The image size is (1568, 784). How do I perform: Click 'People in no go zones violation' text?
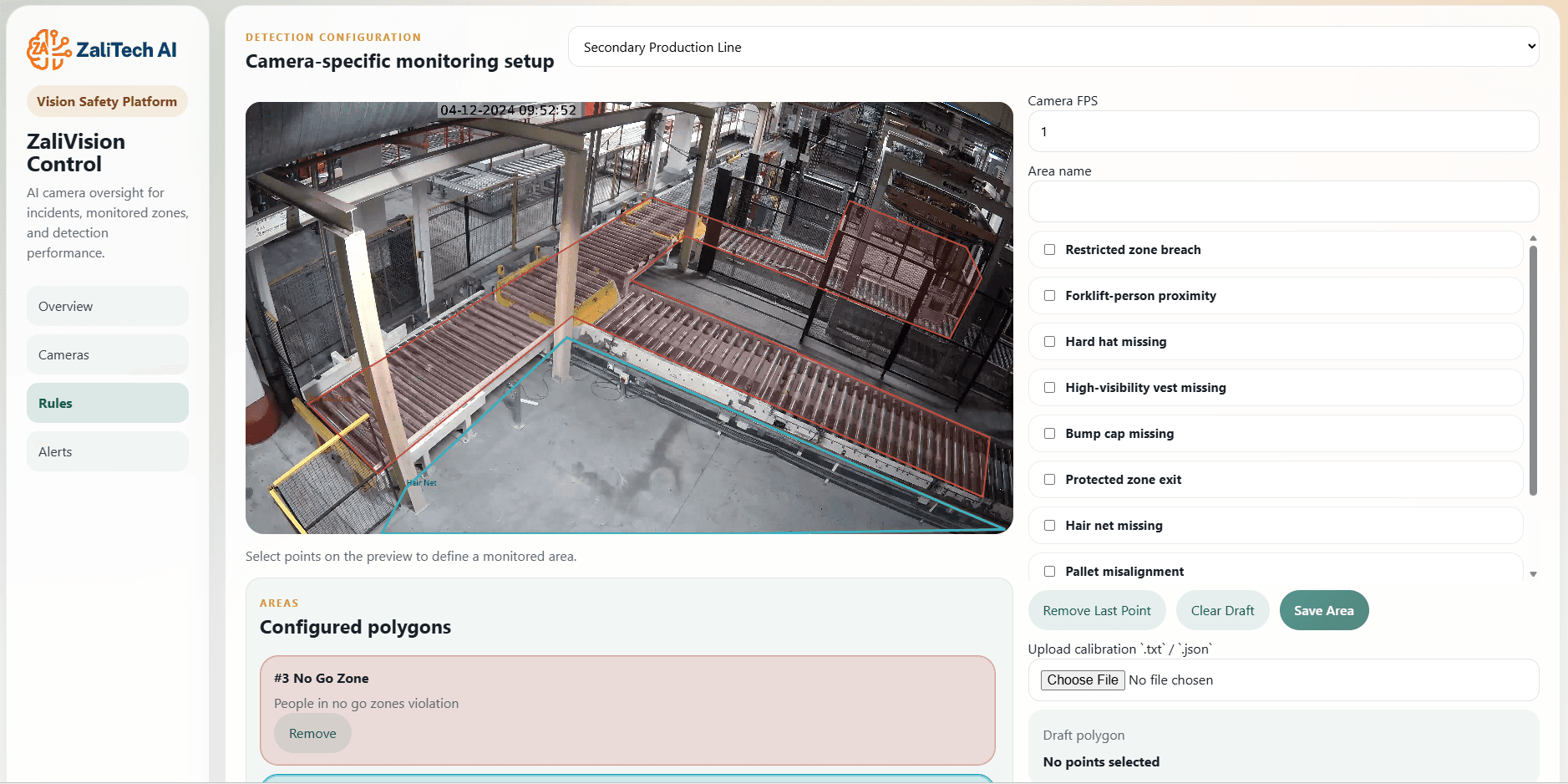click(x=366, y=704)
